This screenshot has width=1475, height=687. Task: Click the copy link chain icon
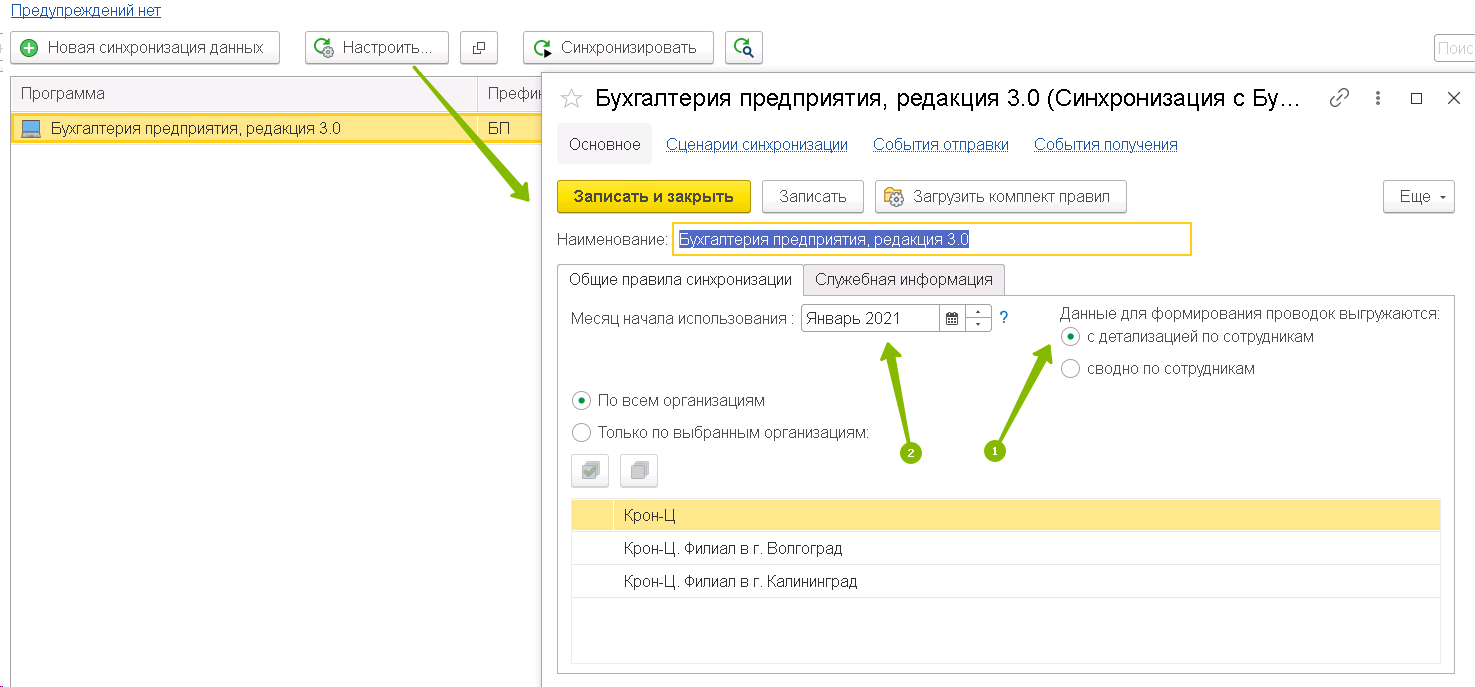tap(1339, 98)
